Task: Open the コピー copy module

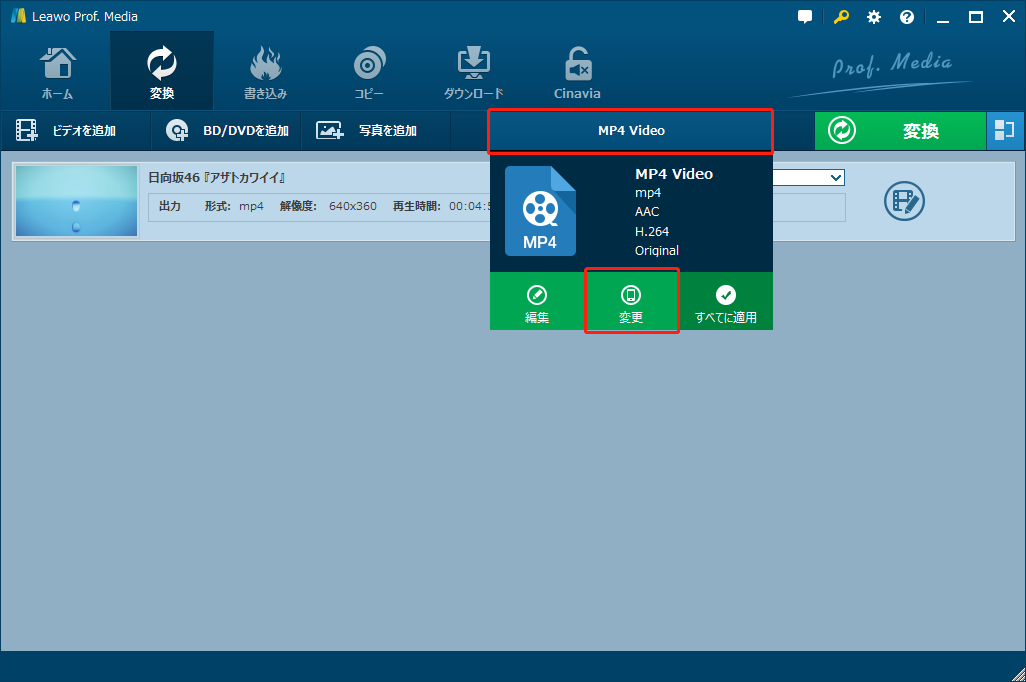Action: [x=369, y=72]
